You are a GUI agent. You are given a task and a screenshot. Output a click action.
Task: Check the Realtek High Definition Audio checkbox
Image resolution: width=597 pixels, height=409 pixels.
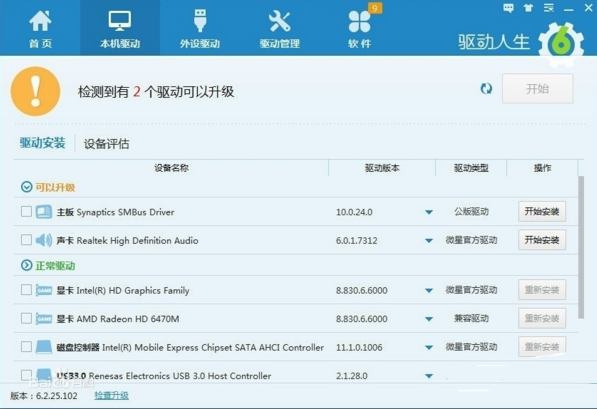pos(26,240)
